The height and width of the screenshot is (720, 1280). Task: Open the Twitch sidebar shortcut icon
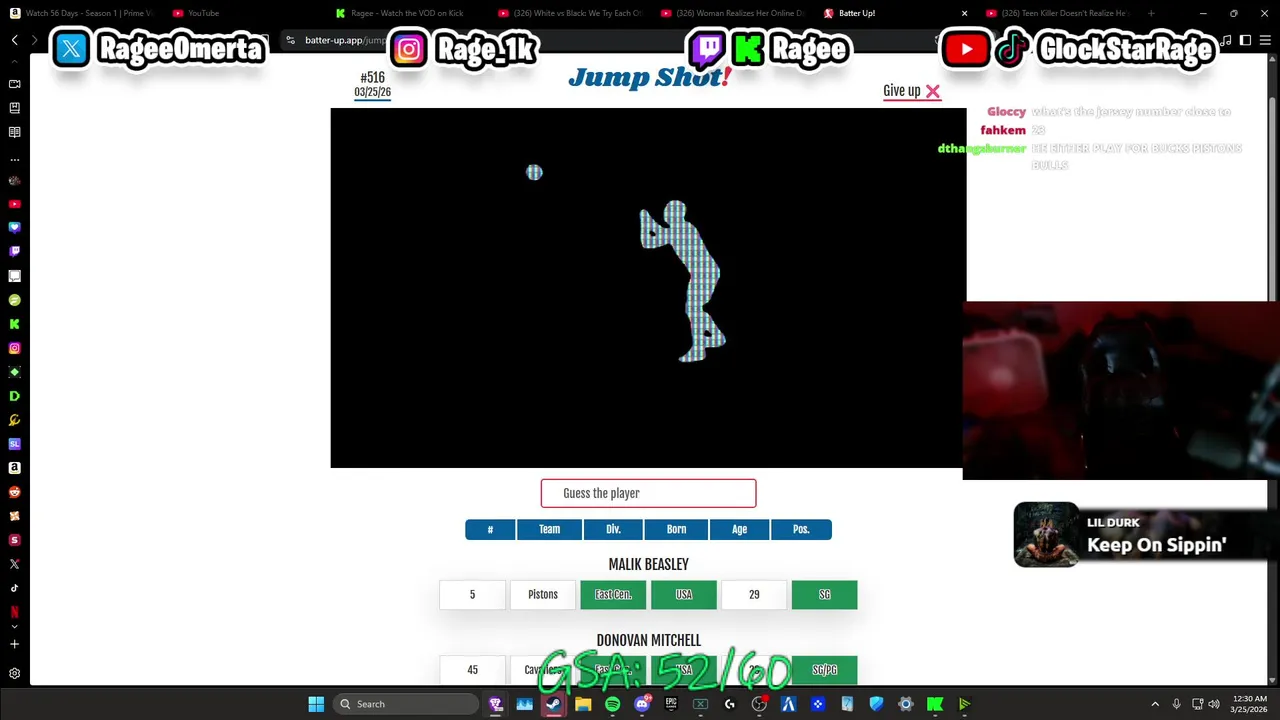click(15, 252)
